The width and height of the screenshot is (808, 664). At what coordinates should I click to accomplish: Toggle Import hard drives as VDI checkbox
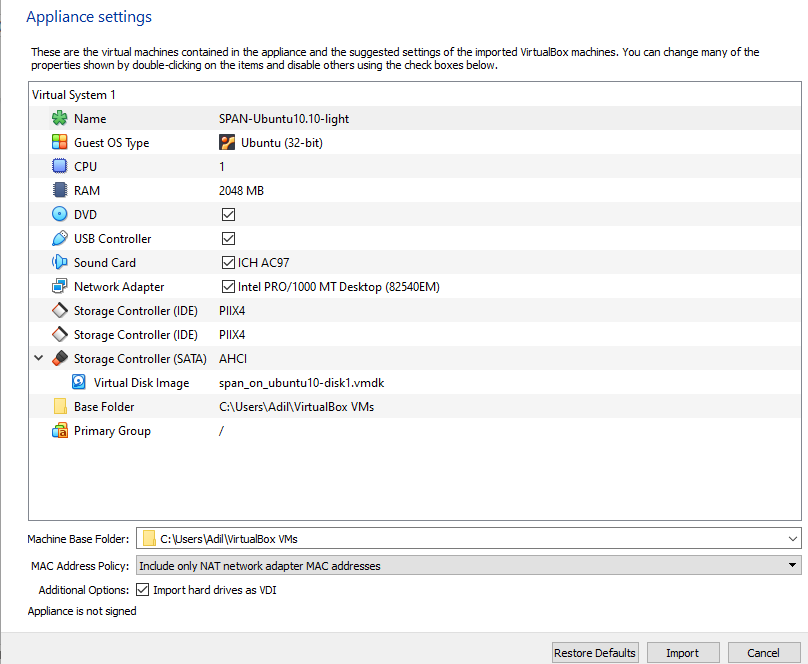pyautogui.click(x=143, y=590)
